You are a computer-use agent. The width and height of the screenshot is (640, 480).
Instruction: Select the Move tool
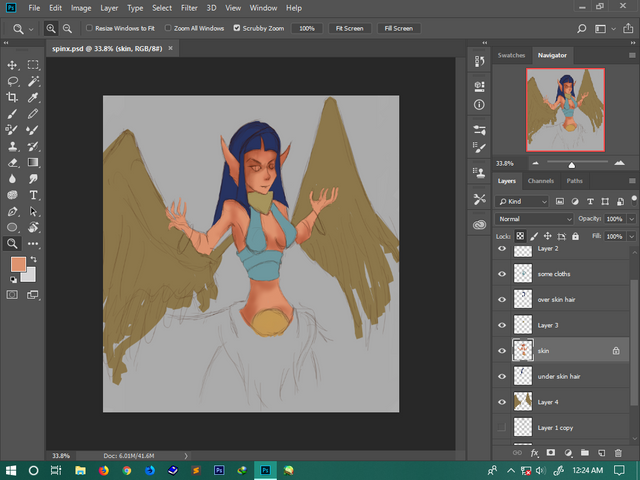pos(12,65)
